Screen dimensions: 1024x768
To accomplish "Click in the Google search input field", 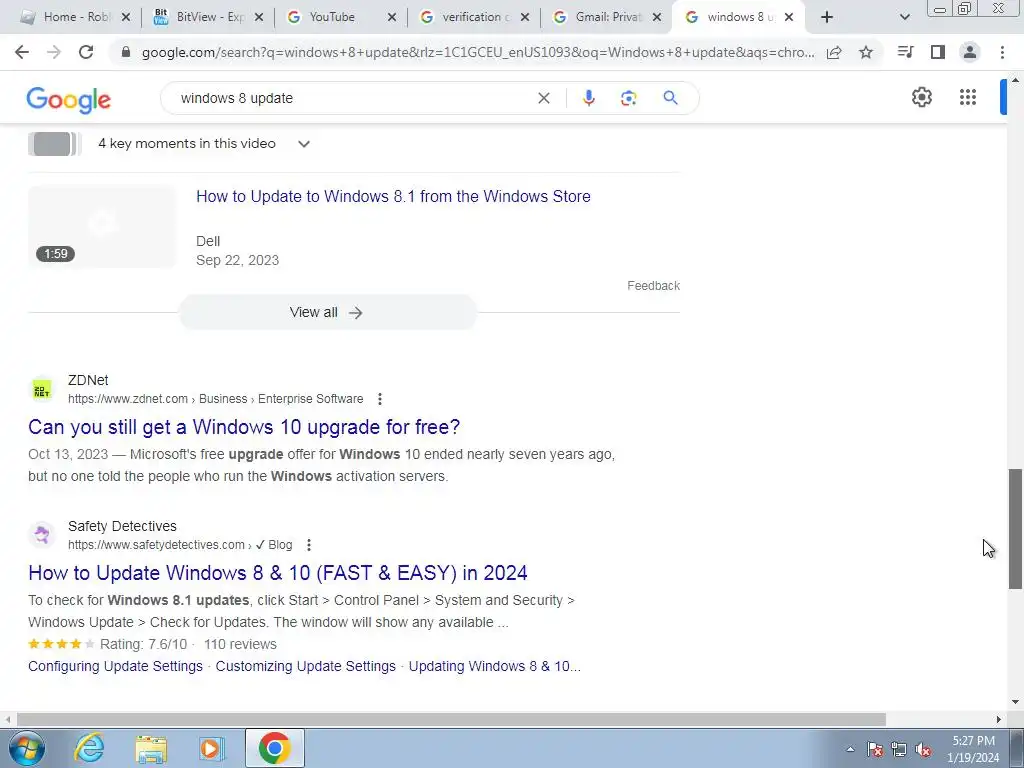I will [353, 98].
